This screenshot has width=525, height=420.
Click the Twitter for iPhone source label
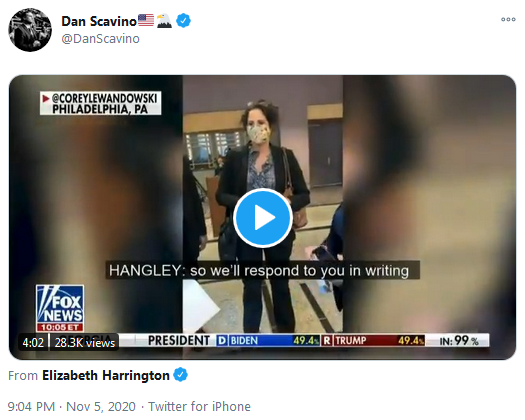pyautogui.click(x=199, y=407)
